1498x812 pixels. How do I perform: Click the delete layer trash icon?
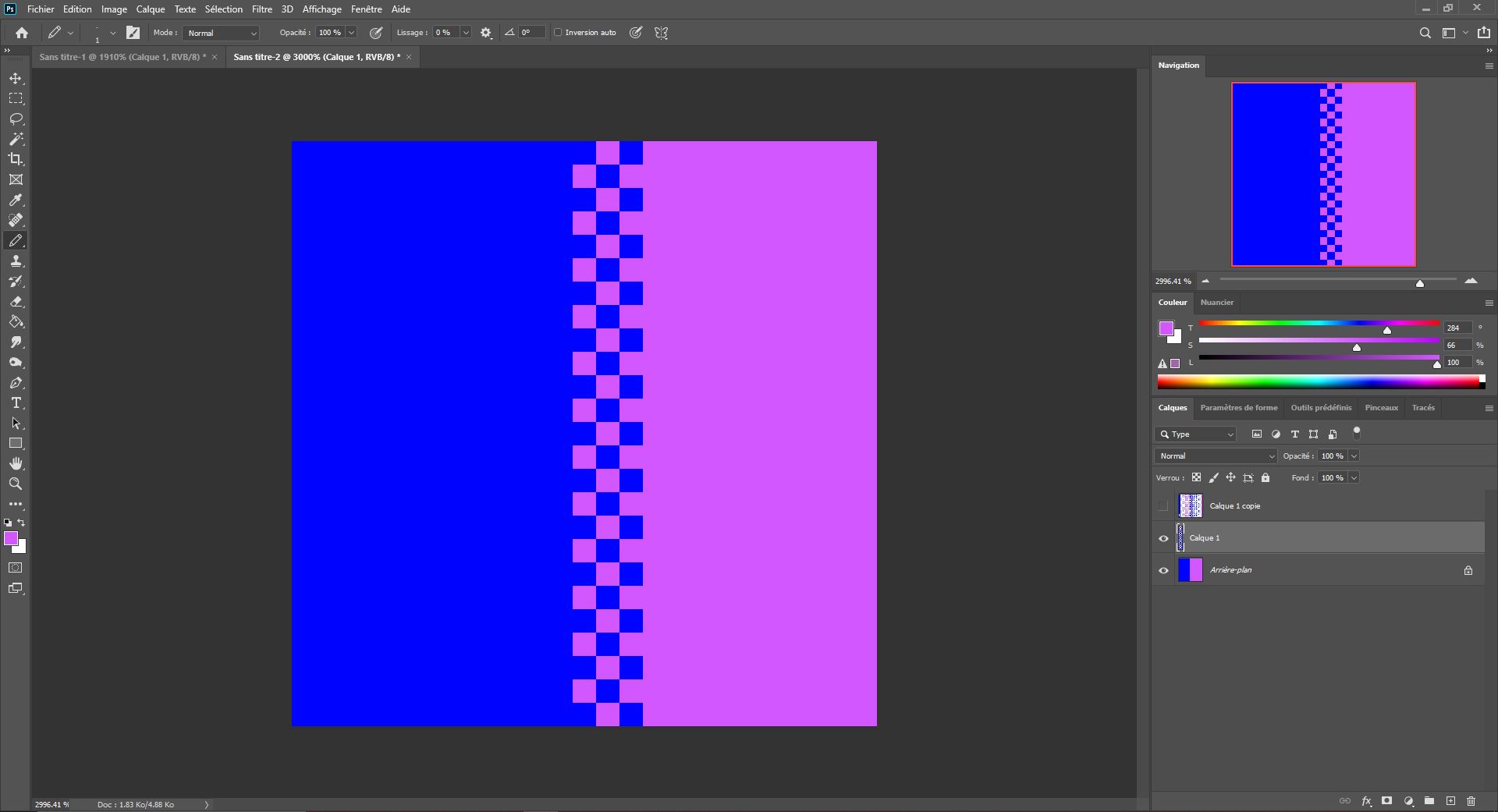coord(1471,801)
